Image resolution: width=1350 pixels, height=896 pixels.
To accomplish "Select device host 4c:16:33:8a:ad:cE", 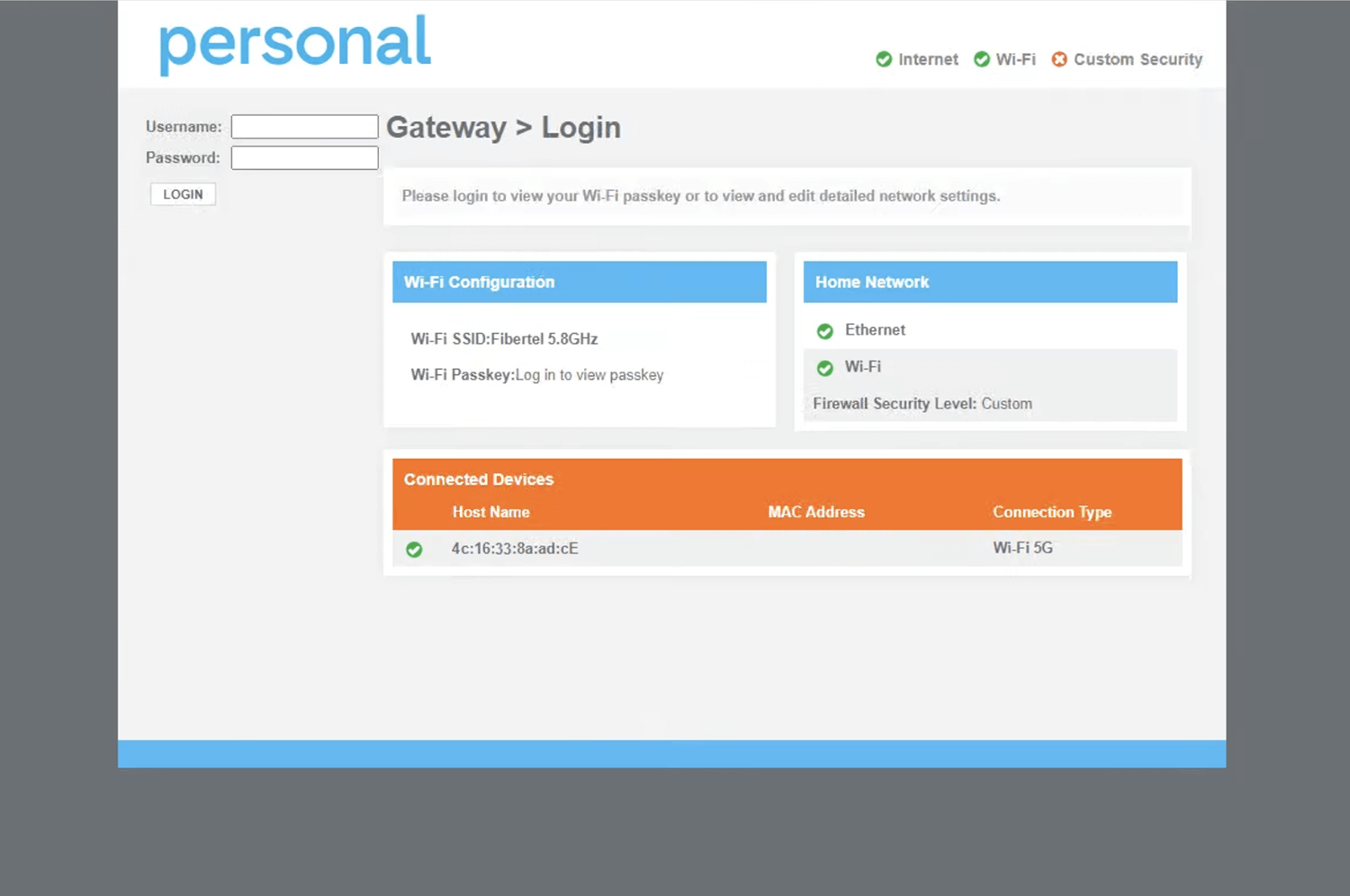I will (515, 549).
